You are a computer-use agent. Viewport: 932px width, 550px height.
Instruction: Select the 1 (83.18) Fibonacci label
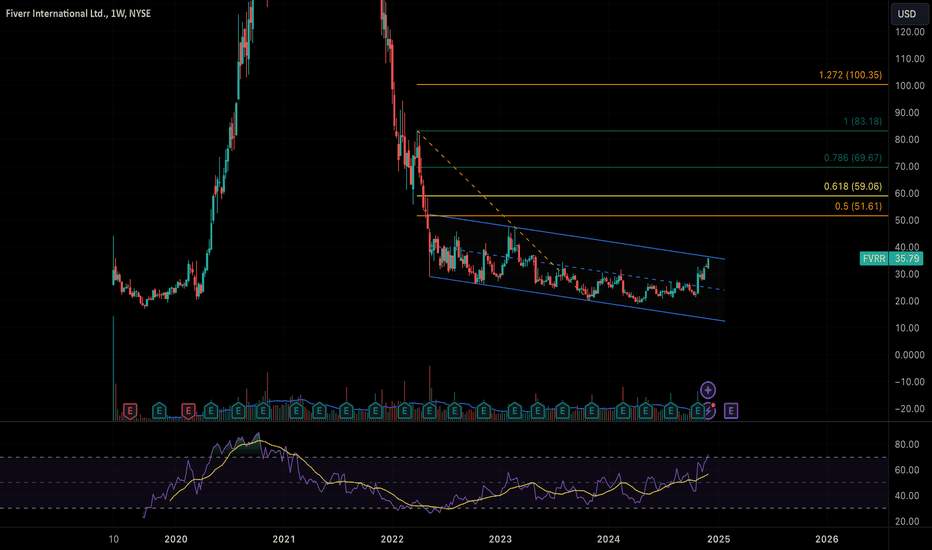[x=862, y=121]
